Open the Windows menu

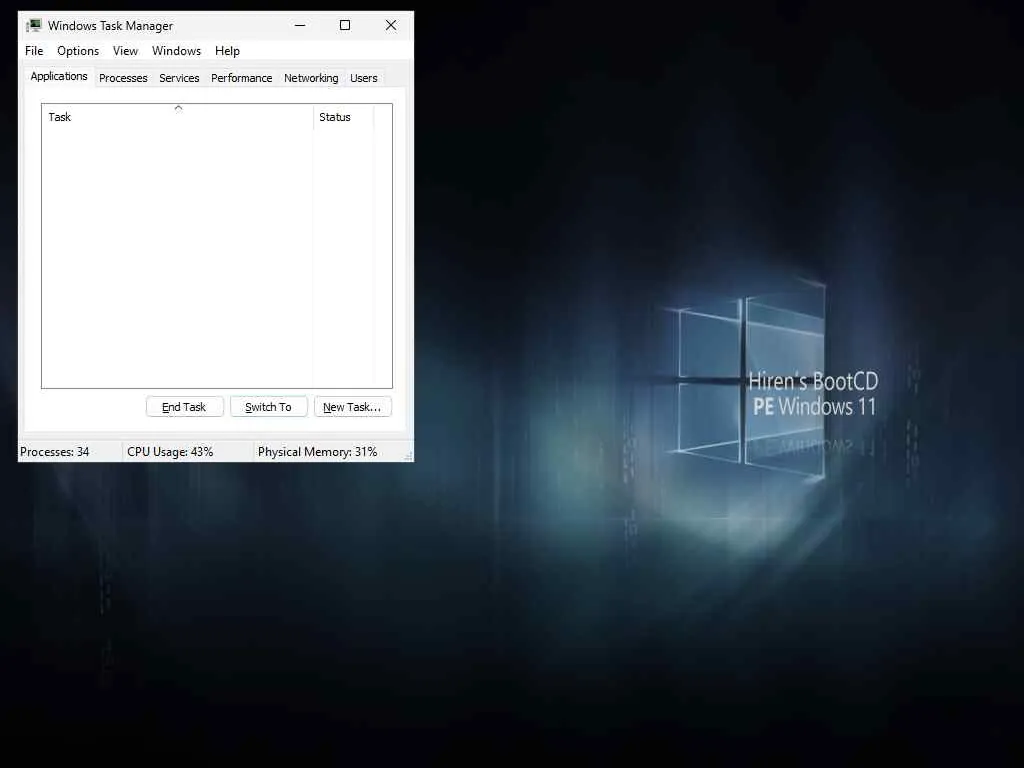(176, 51)
